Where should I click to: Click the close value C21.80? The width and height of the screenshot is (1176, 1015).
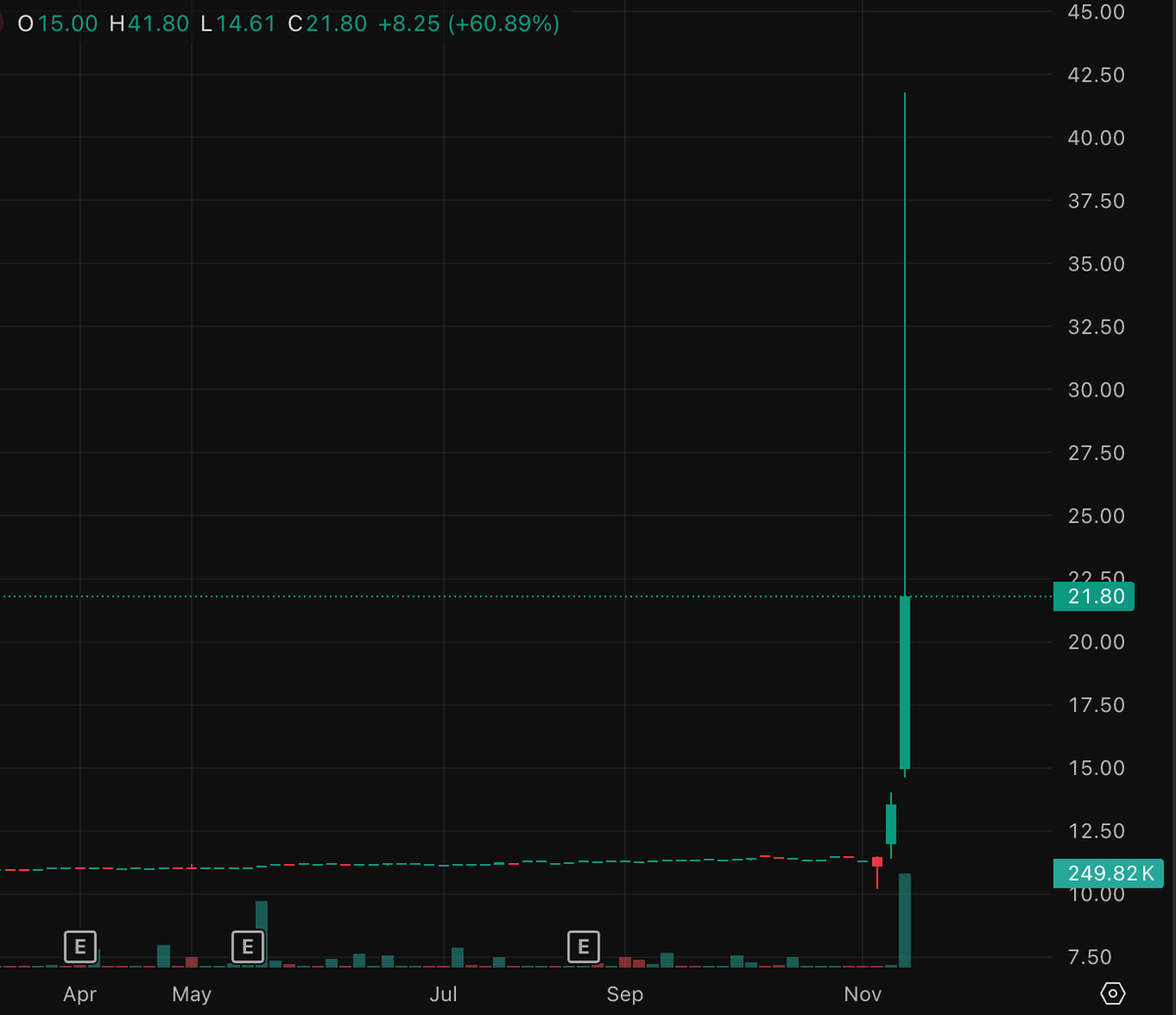click(x=327, y=24)
